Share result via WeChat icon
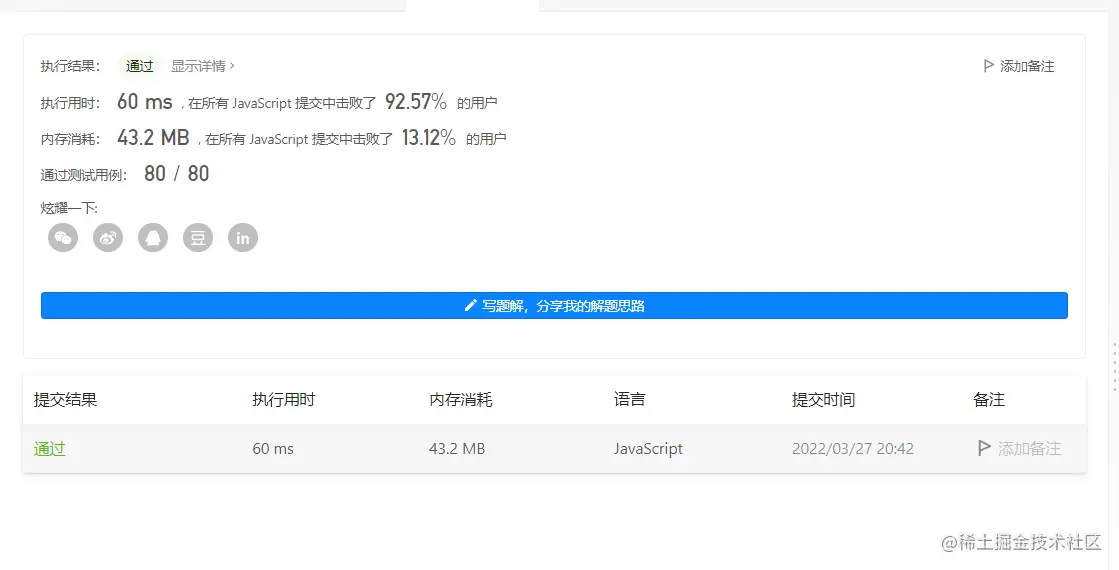1119x570 pixels. (x=63, y=238)
